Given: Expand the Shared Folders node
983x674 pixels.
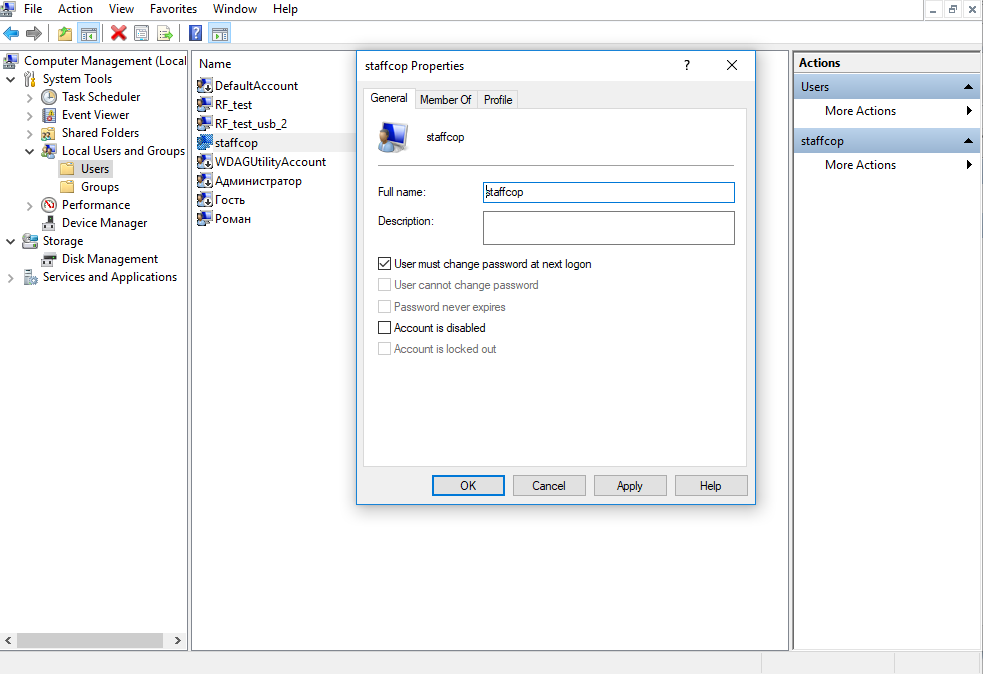Looking at the screenshot, I should tap(29, 134).
